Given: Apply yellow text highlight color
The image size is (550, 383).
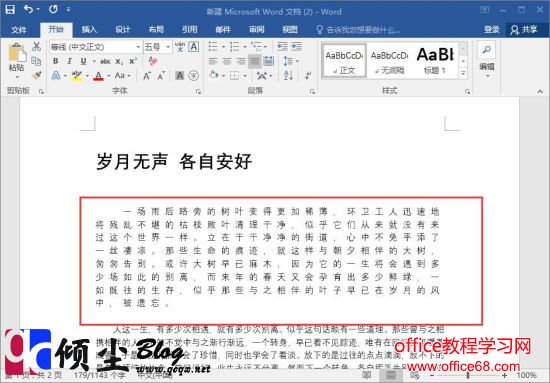Looking at the screenshot, I should click(x=76, y=75).
